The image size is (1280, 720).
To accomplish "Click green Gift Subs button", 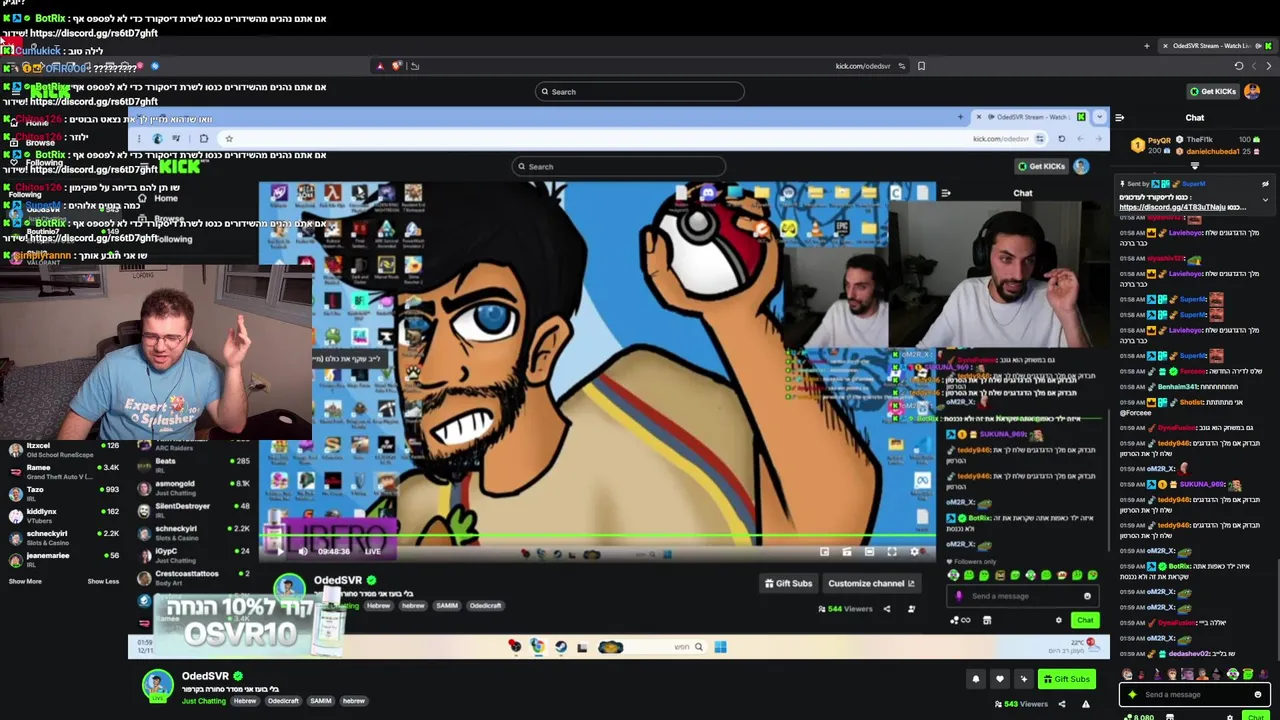I will point(1066,679).
